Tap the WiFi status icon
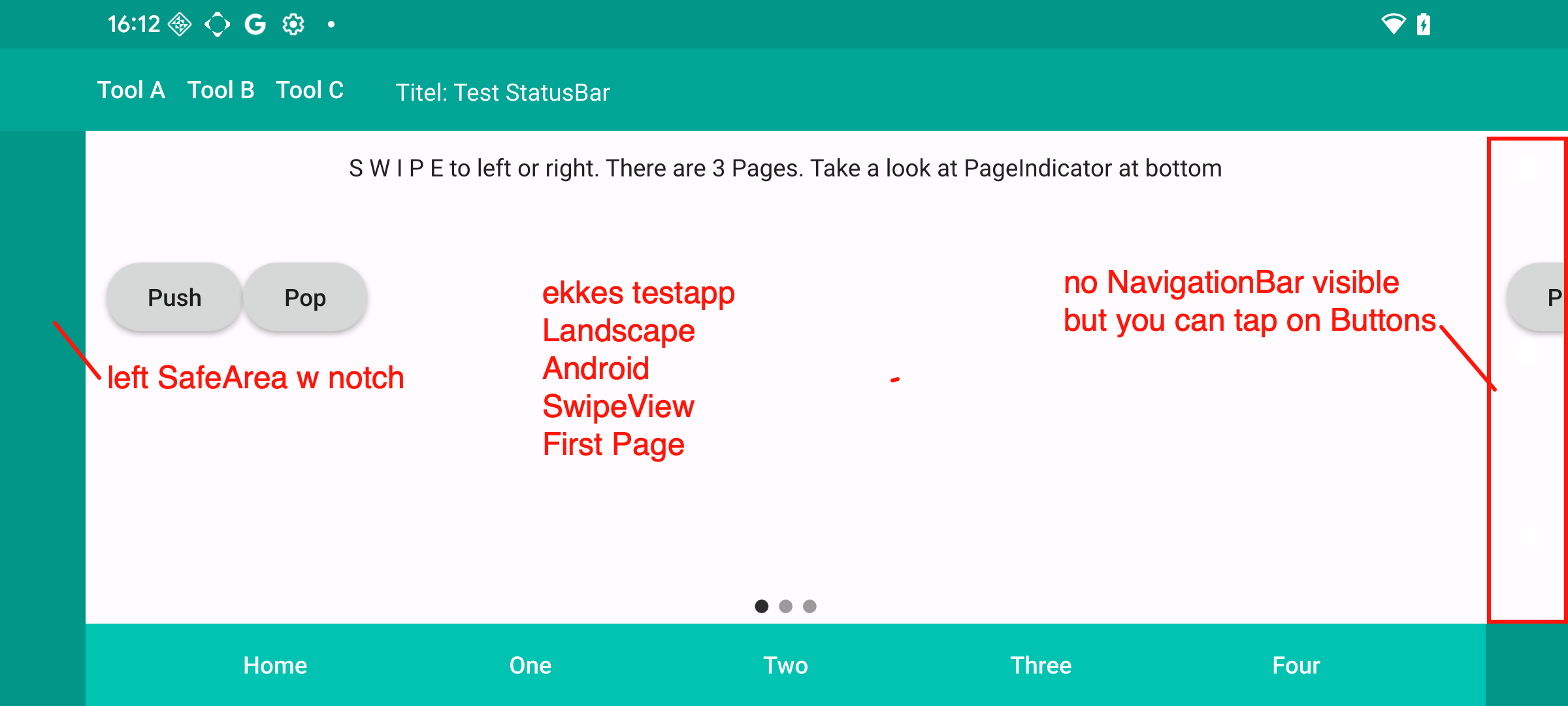Screen dimensions: 1568x706 coord(1393,24)
